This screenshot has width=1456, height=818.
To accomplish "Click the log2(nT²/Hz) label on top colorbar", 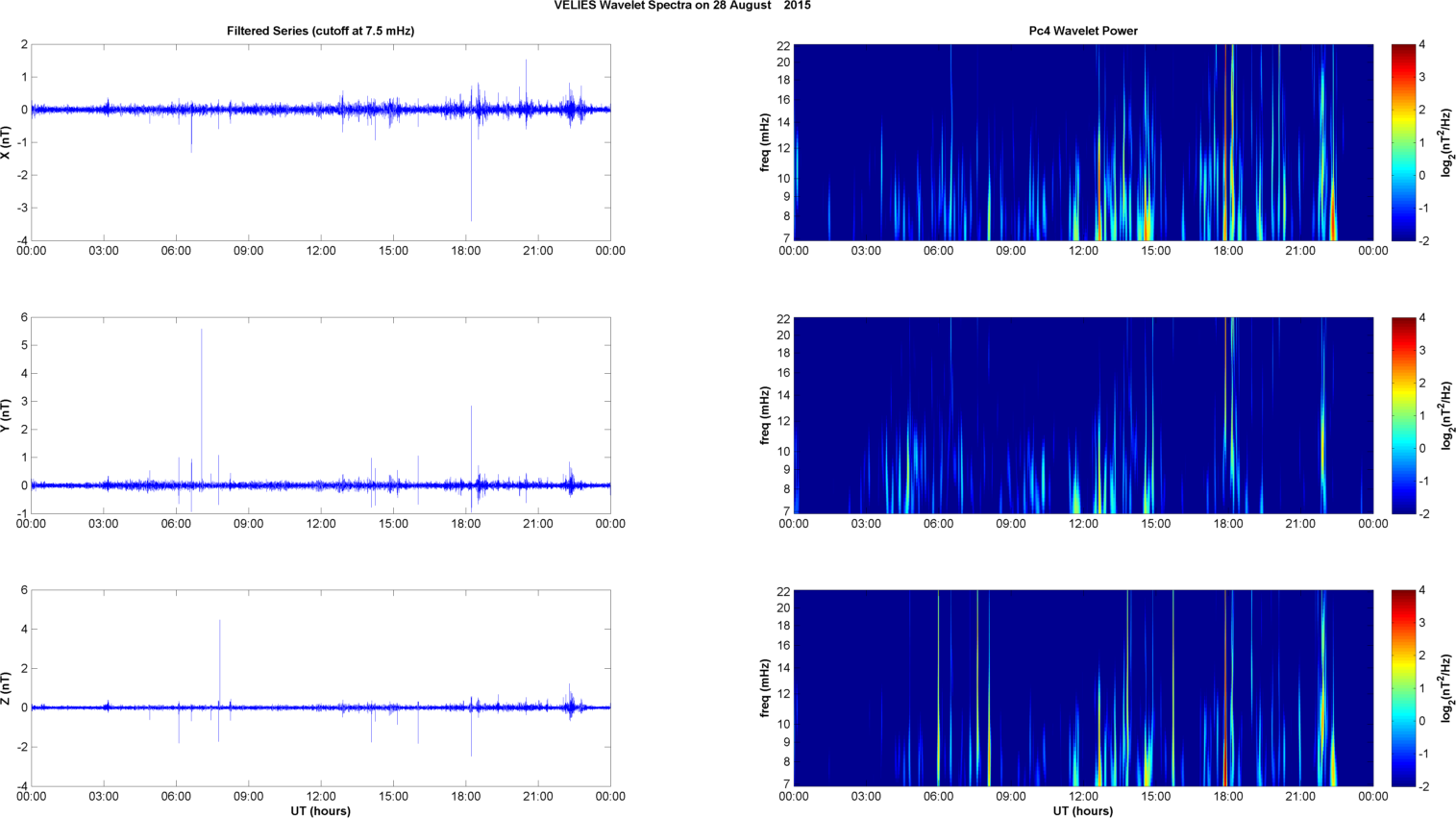I will [x=1446, y=142].
